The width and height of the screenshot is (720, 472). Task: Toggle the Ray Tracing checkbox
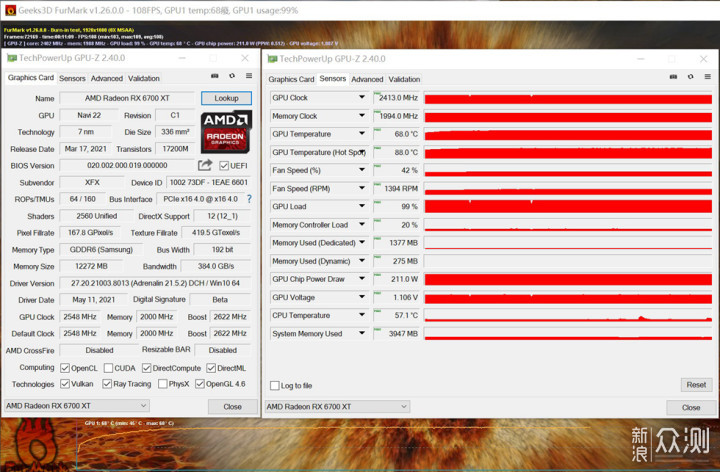pyautogui.click(x=107, y=384)
